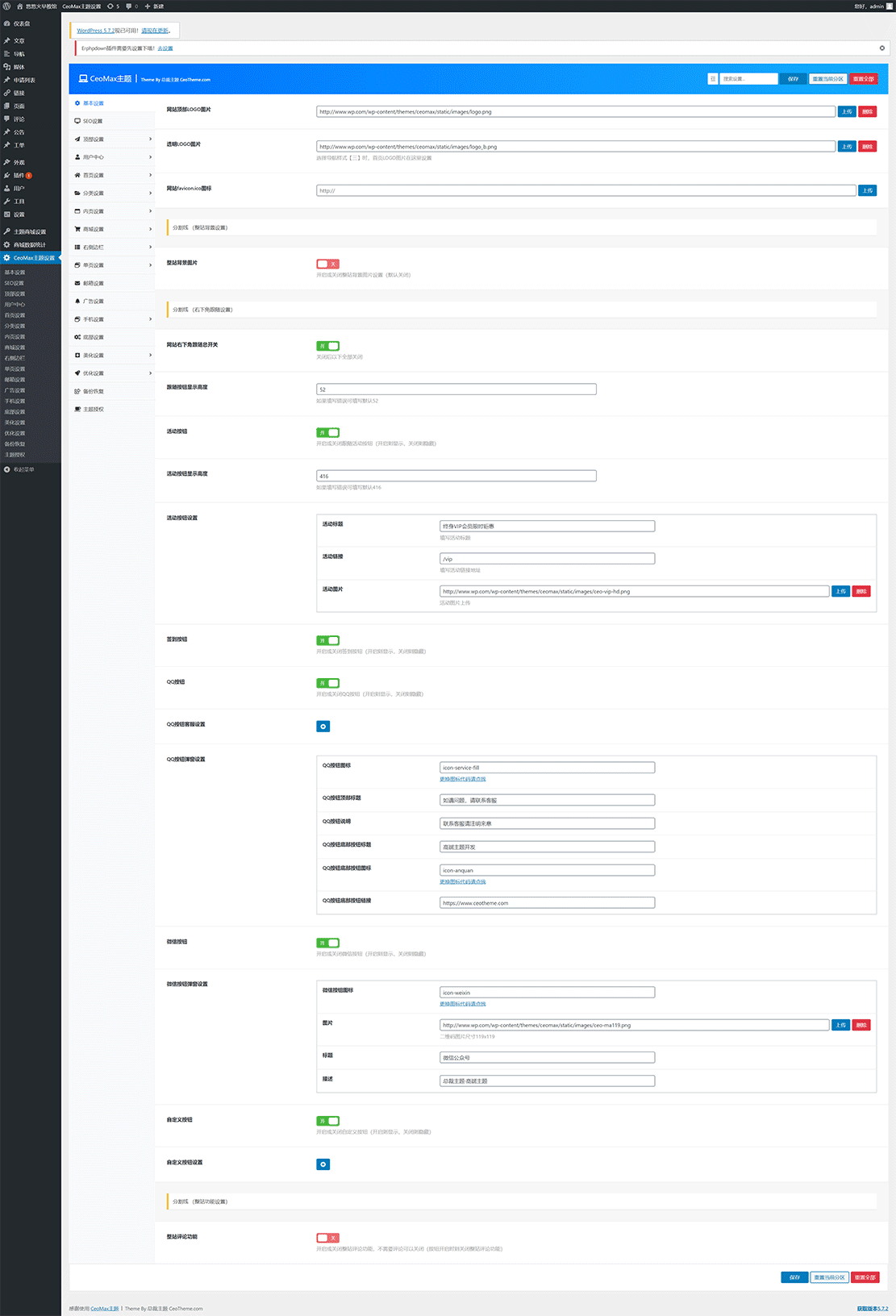Click into the 搜索设置 search field
The width and height of the screenshot is (896, 1316).
point(748,79)
